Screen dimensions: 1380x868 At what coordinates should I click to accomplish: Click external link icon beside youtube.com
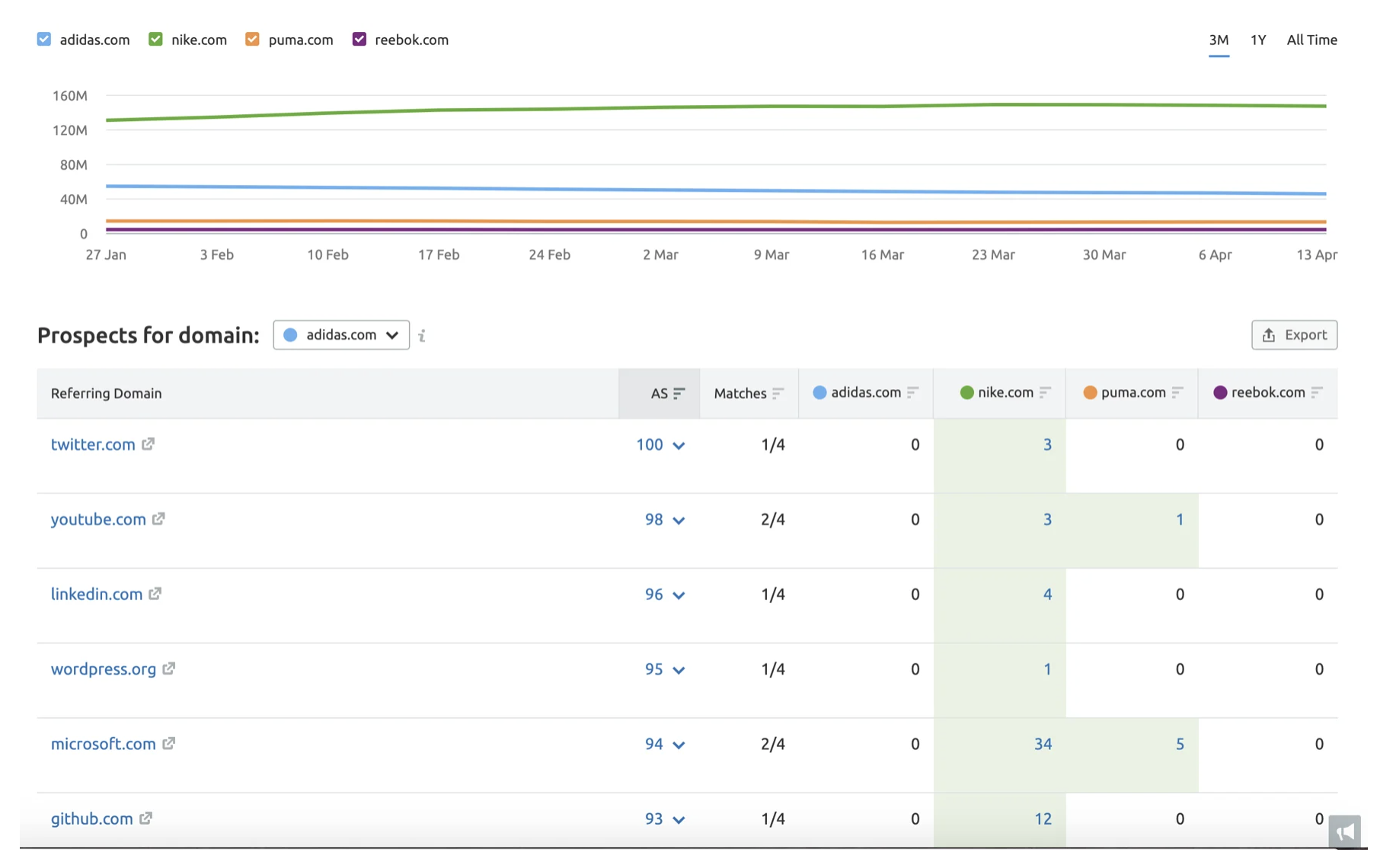(158, 519)
